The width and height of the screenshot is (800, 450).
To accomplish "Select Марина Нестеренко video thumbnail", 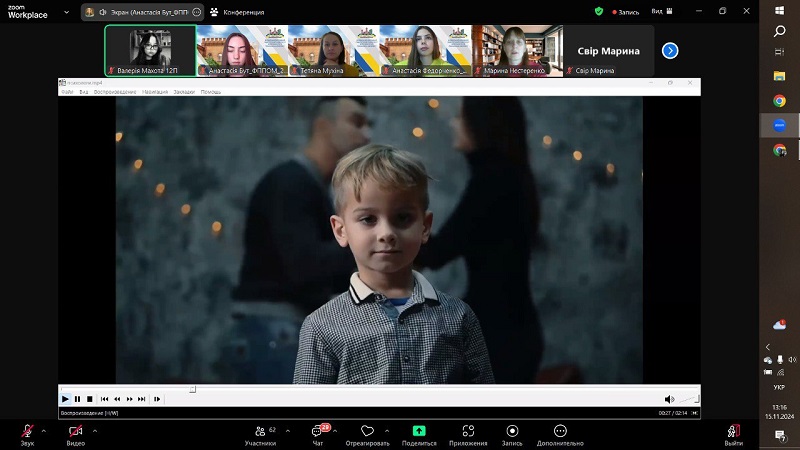I will point(517,51).
